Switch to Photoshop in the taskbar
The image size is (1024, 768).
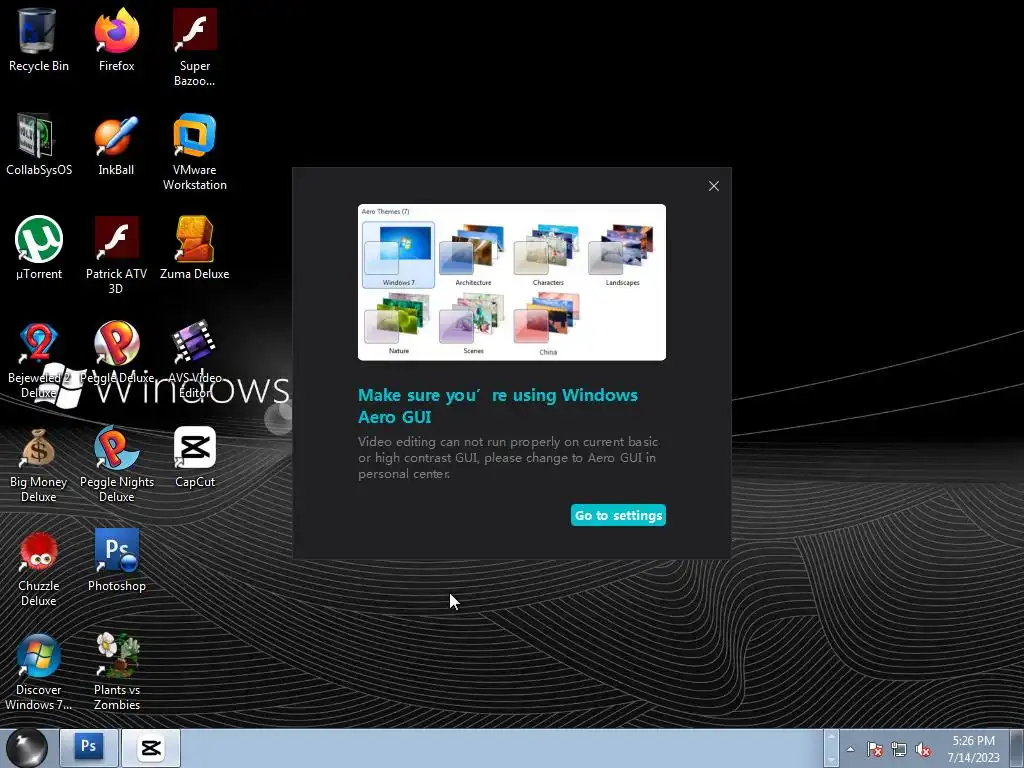88,748
